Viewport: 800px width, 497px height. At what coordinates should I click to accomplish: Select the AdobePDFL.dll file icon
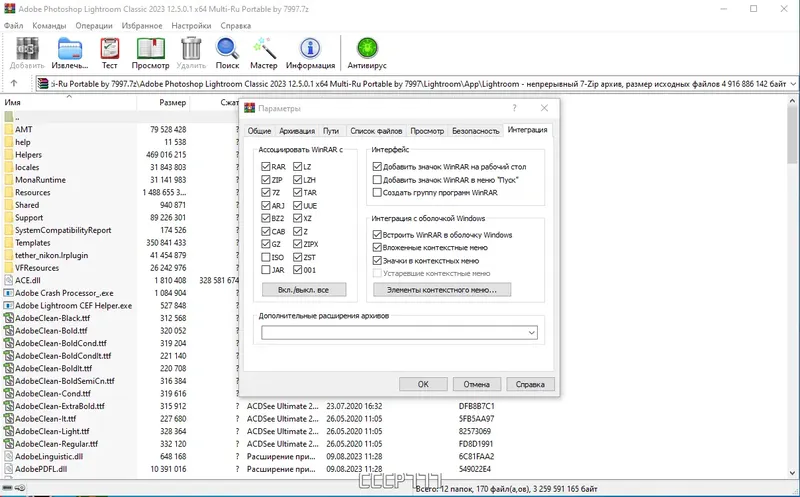tap(9, 469)
